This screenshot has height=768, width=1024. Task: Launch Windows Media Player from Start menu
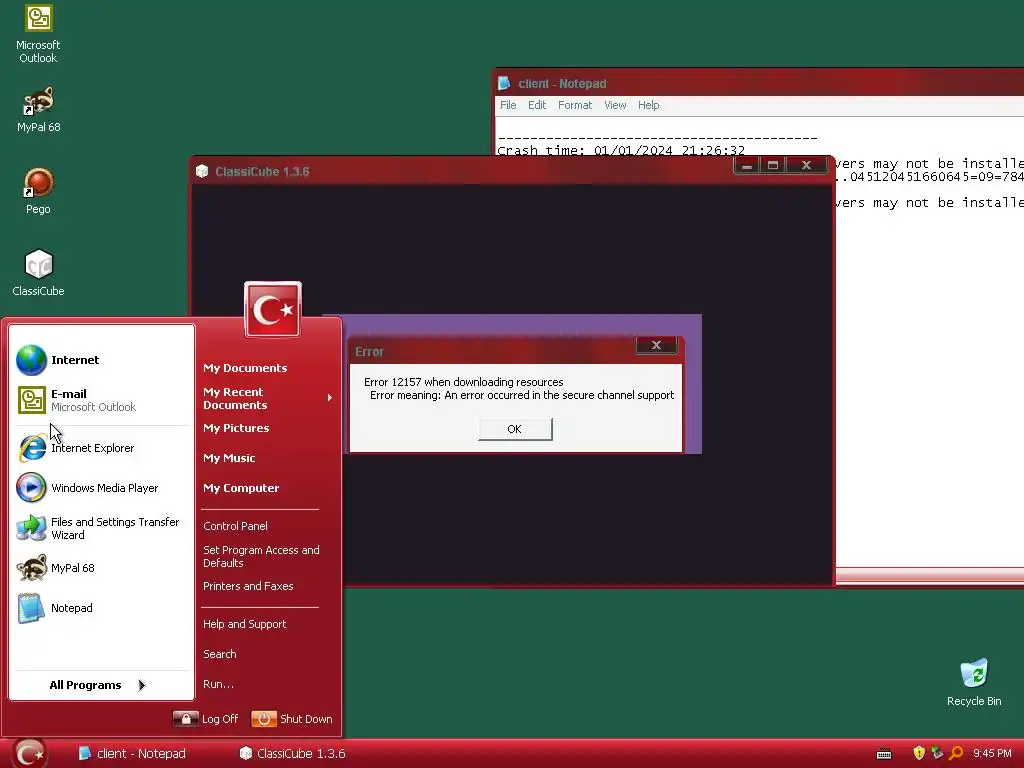pyautogui.click(x=102, y=488)
